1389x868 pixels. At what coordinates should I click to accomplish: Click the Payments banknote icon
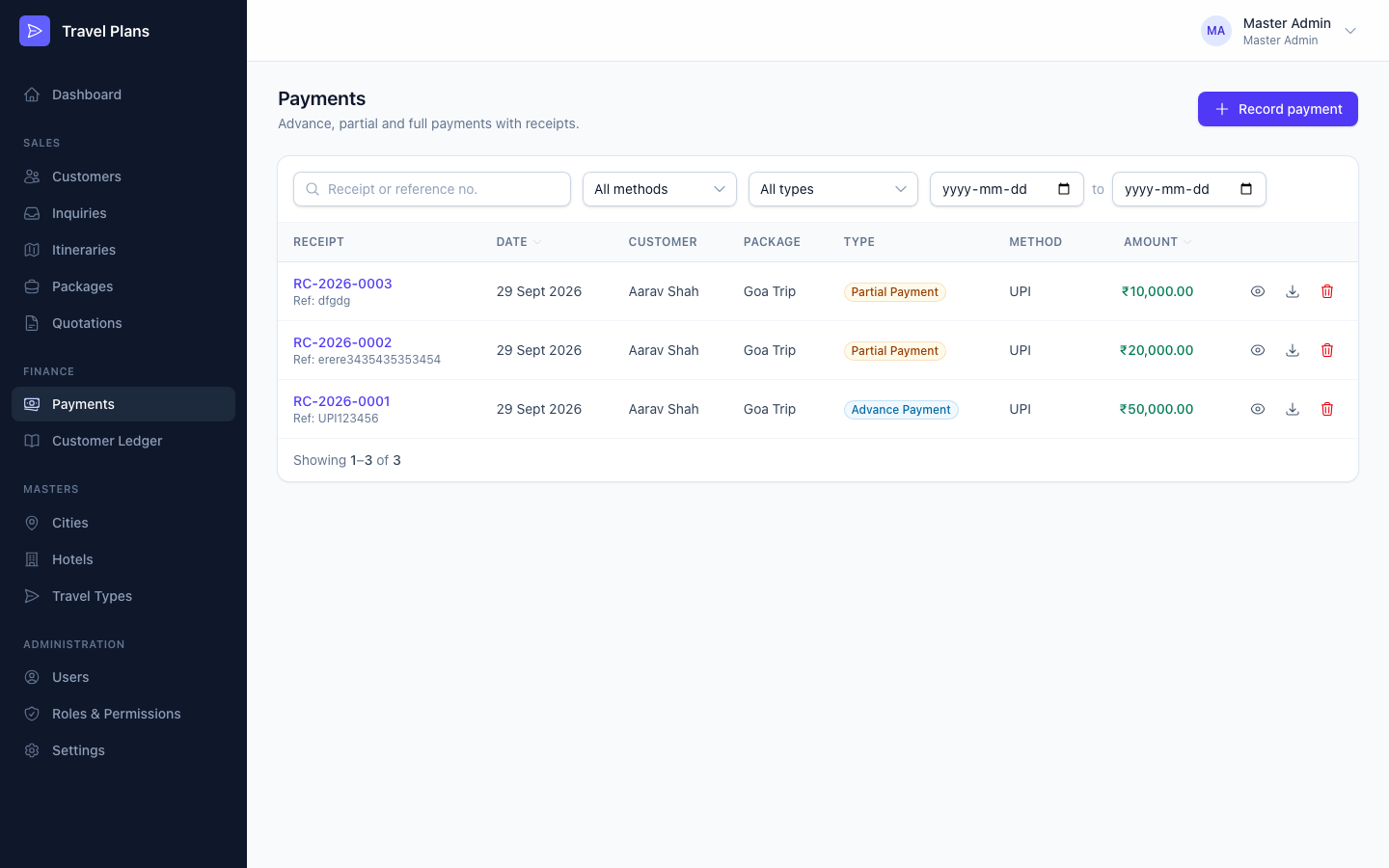pyautogui.click(x=32, y=404)
